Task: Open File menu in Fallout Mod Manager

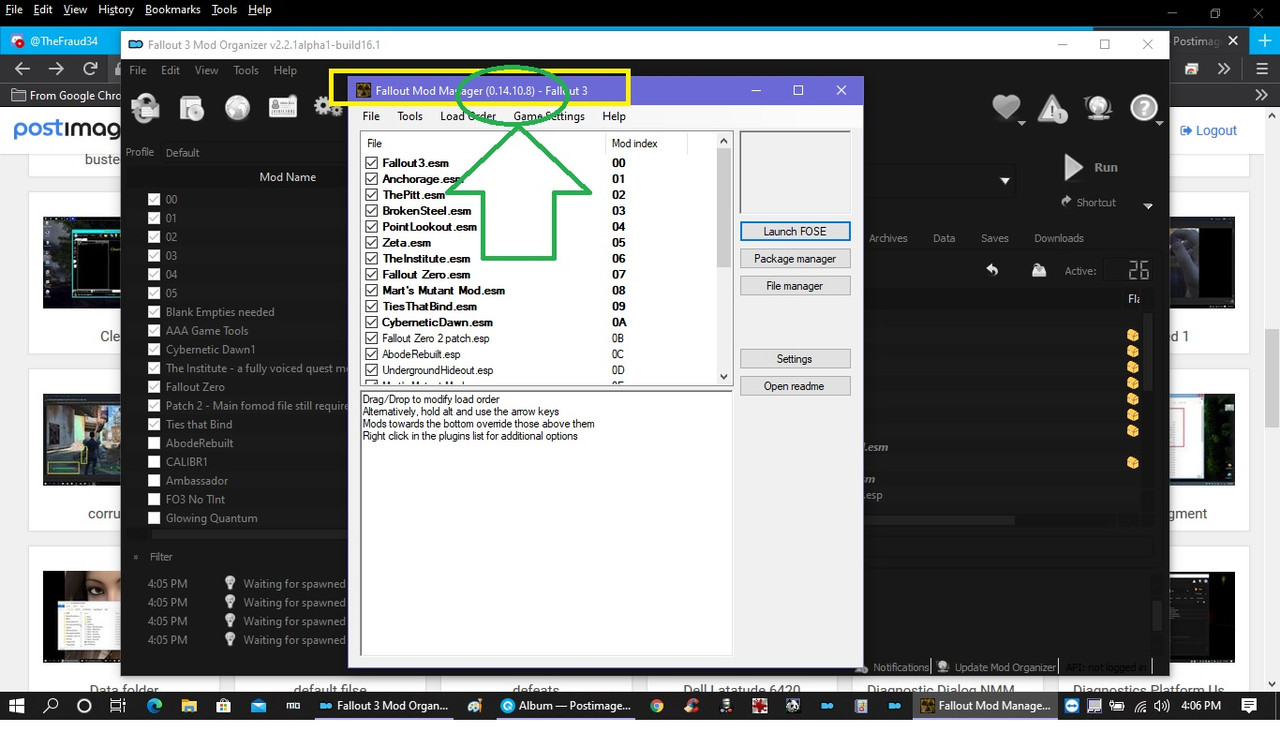Action: click(x=371, y=116)
